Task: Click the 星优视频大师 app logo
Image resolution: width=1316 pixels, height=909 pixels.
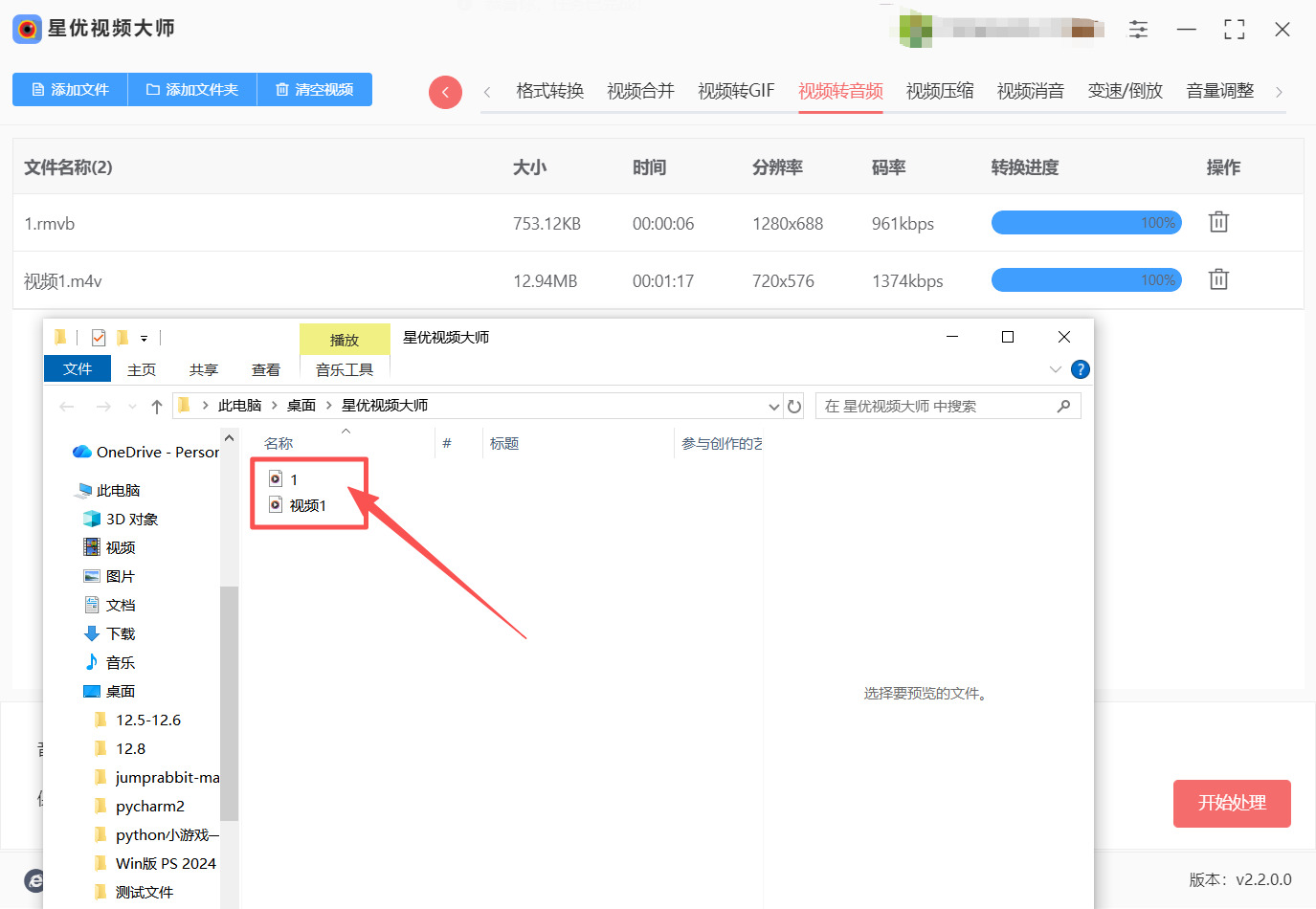Action: pyautogui.click(x=26, y=29)
